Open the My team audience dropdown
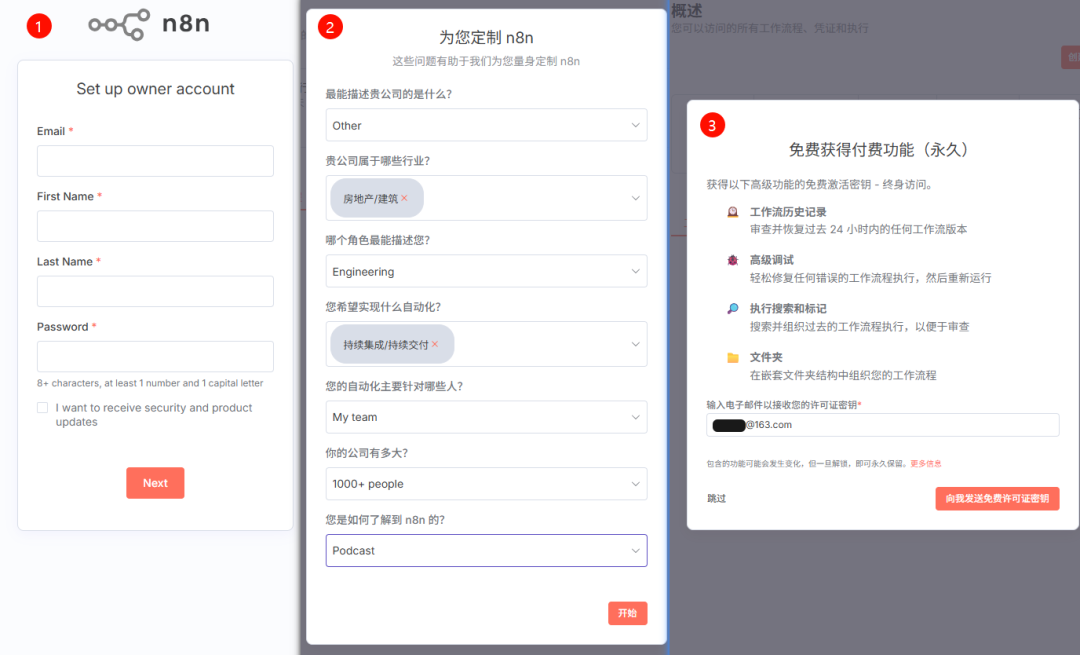1080x655 pixels. 486,417
